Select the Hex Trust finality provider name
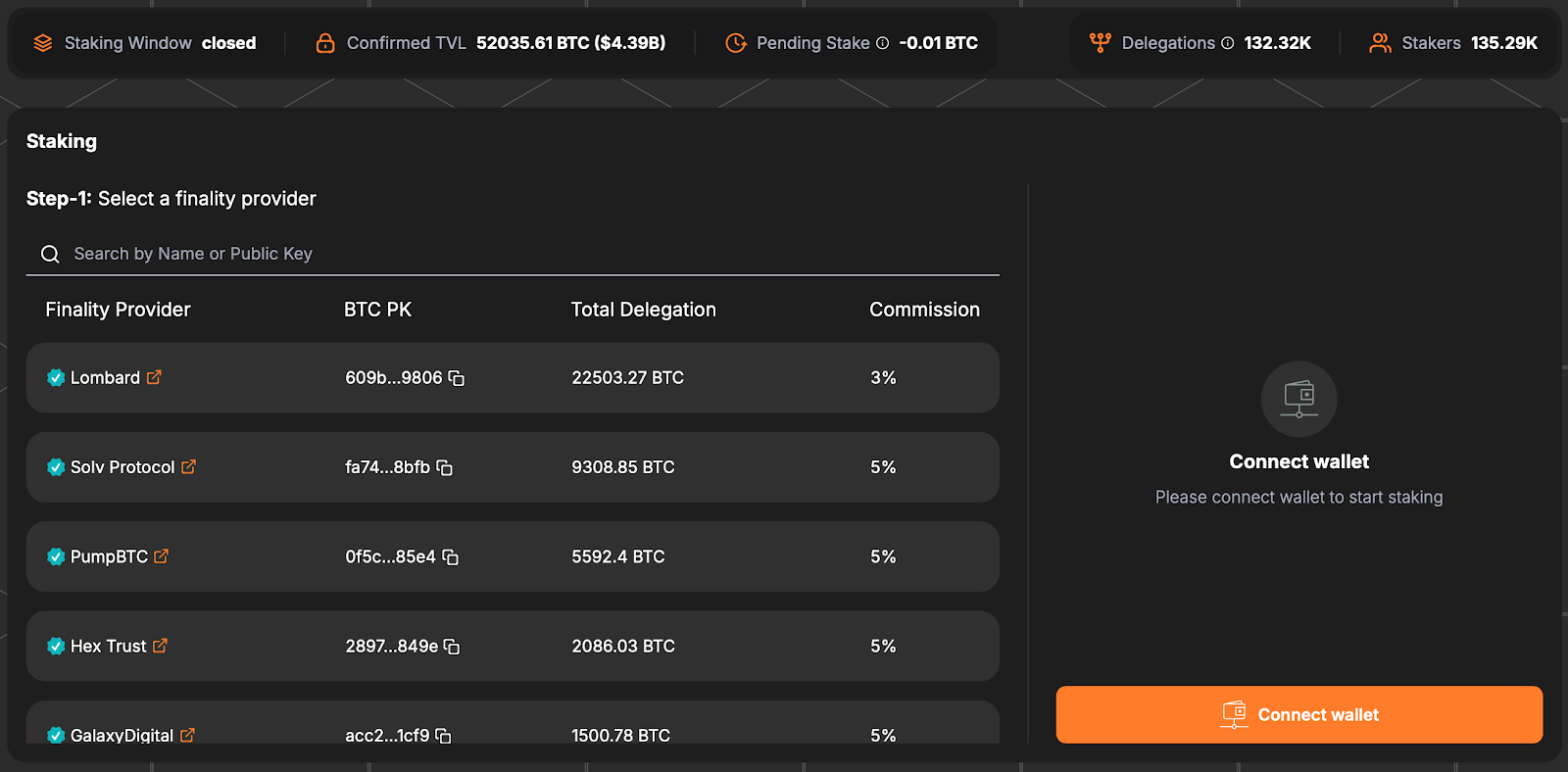Viewport: 1568px width, 772px height. pyautogui.click(x=108, y=646)
